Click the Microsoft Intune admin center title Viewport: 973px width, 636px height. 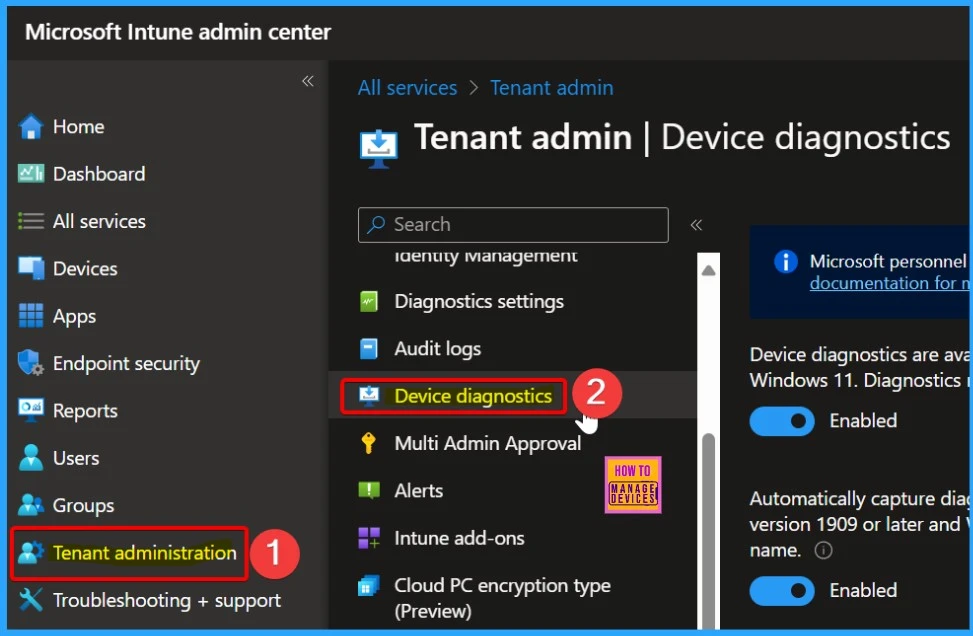(177, 32)
